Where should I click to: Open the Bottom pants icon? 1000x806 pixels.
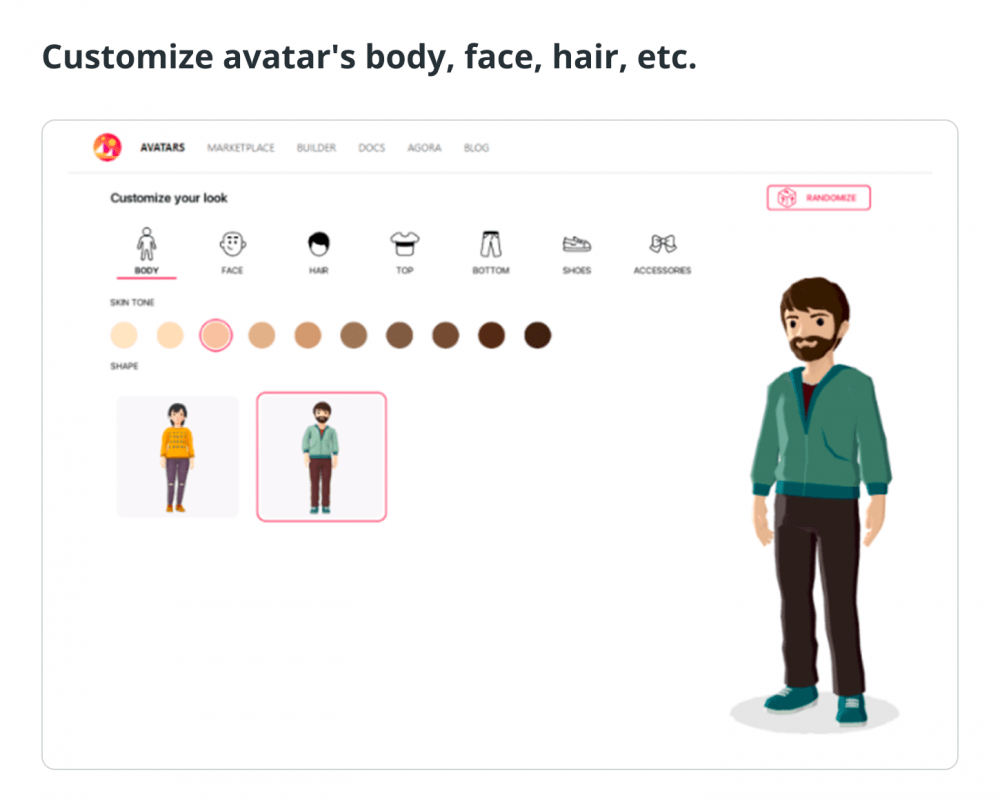click(490, 244)
